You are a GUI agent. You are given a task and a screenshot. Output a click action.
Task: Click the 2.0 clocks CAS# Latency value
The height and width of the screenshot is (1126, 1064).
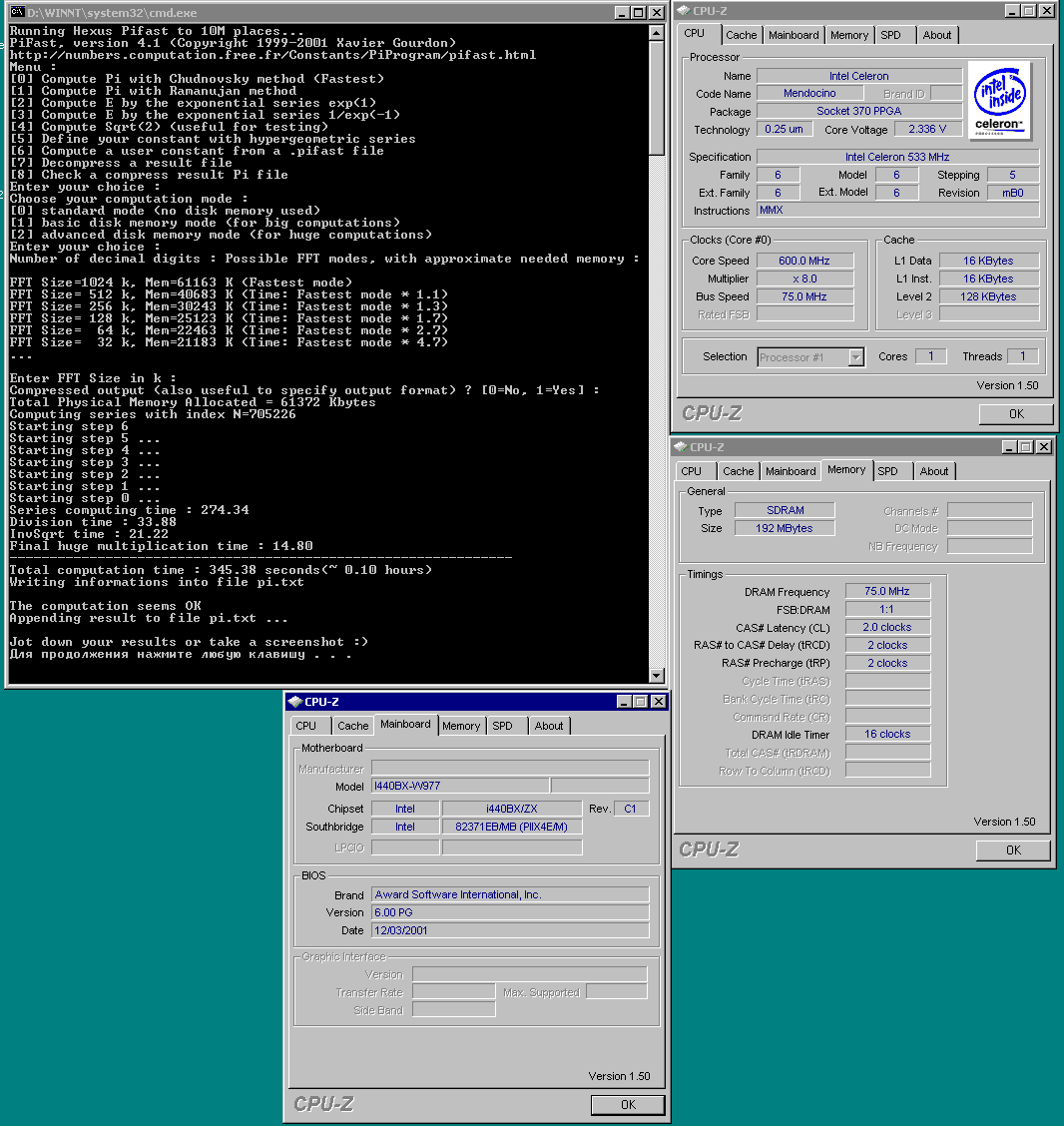(x=887, y=628)
